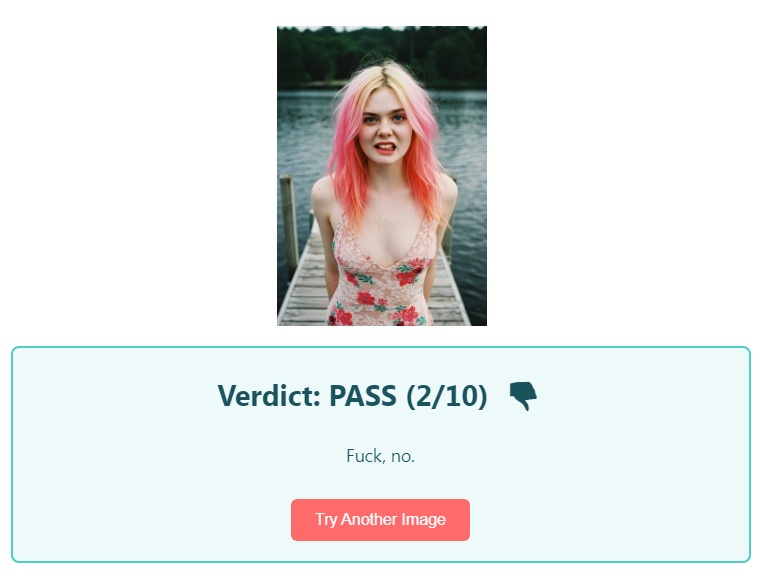The image size is (766, 577).
Task: Click the blonde hair roots in photo
Action: point(383,74)
